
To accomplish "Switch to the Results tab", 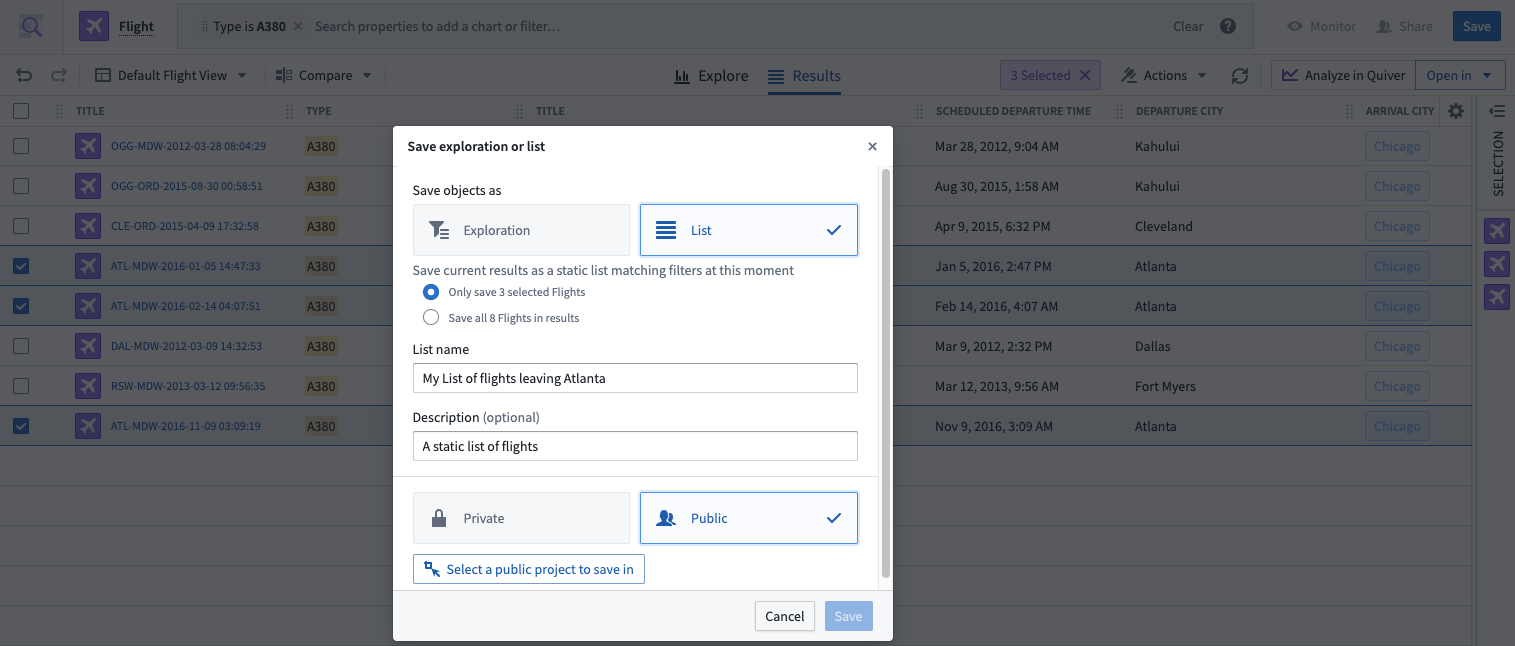I will coord(804,75).
